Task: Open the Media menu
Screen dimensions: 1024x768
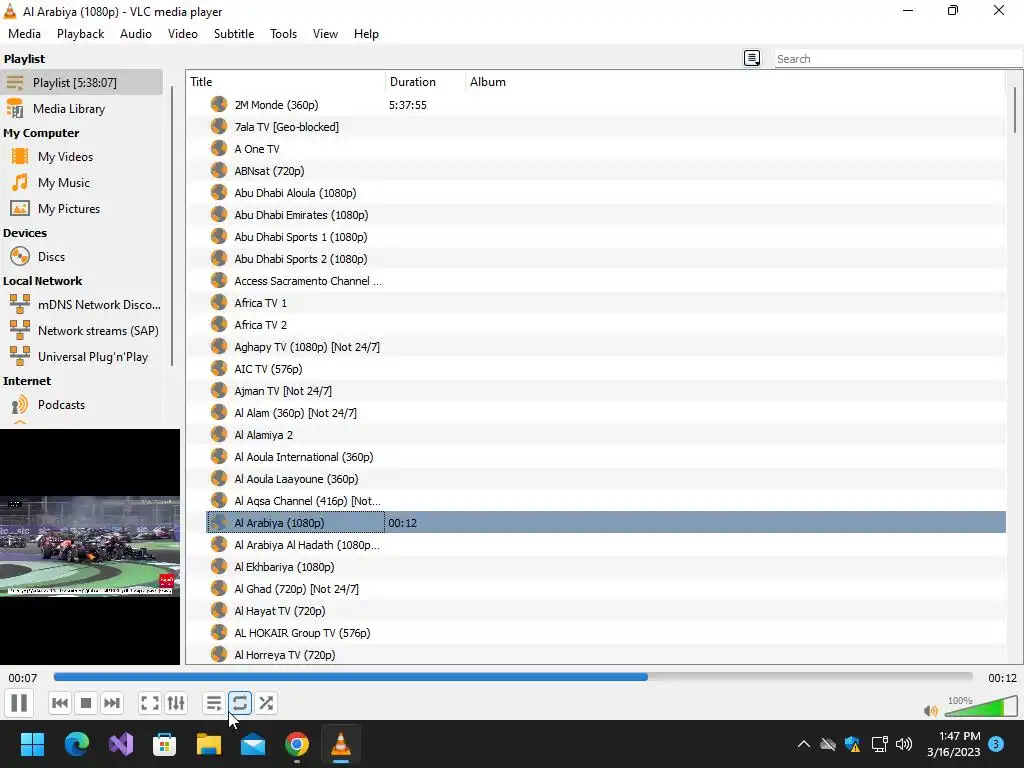Action: click(24, 34)
